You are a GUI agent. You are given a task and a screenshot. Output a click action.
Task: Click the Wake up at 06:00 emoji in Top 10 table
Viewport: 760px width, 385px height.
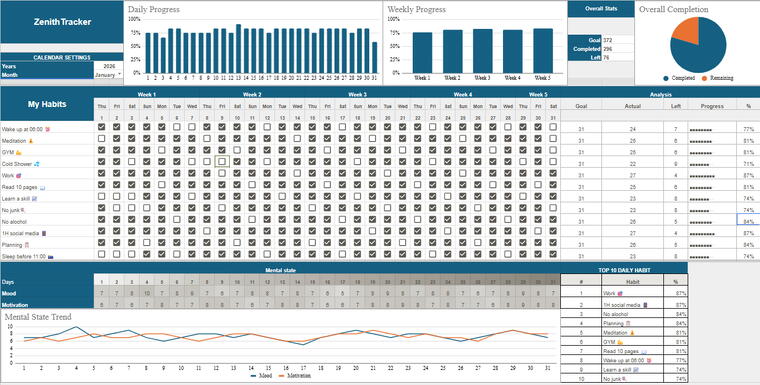(x=649, y=360)
